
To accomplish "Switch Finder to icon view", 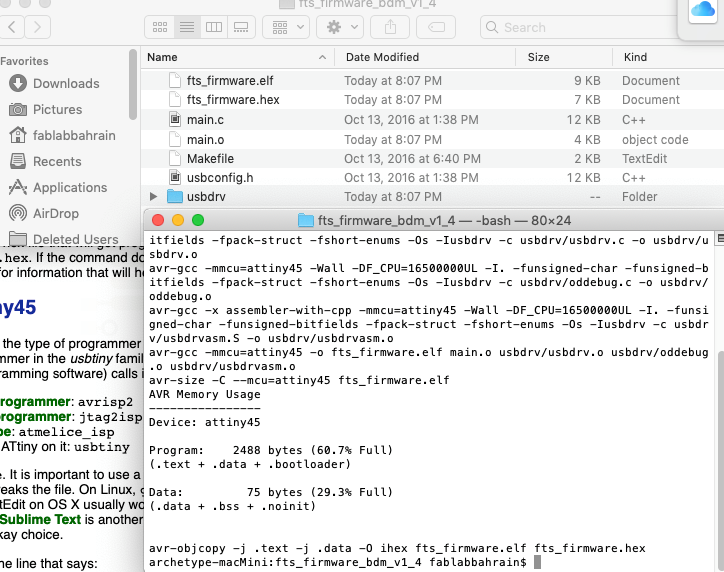I will (160, 27).
